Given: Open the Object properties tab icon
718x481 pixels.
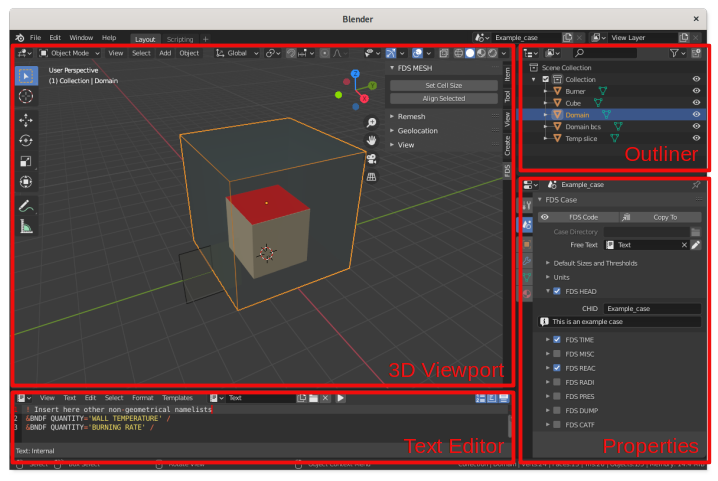Looking at the screenshot, I should pyautogui.click(x=527, y=244).
